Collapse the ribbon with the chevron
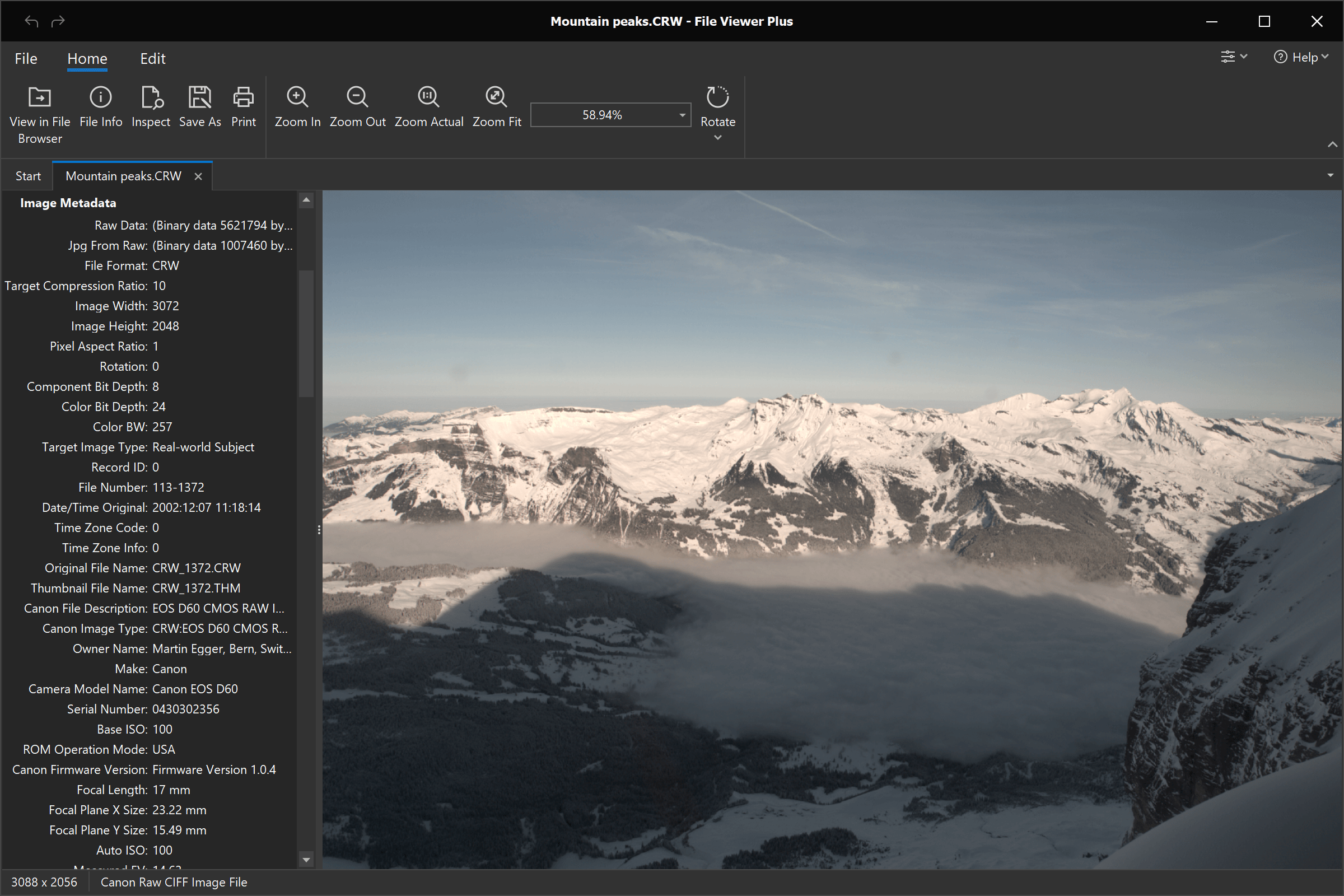 1332,144
